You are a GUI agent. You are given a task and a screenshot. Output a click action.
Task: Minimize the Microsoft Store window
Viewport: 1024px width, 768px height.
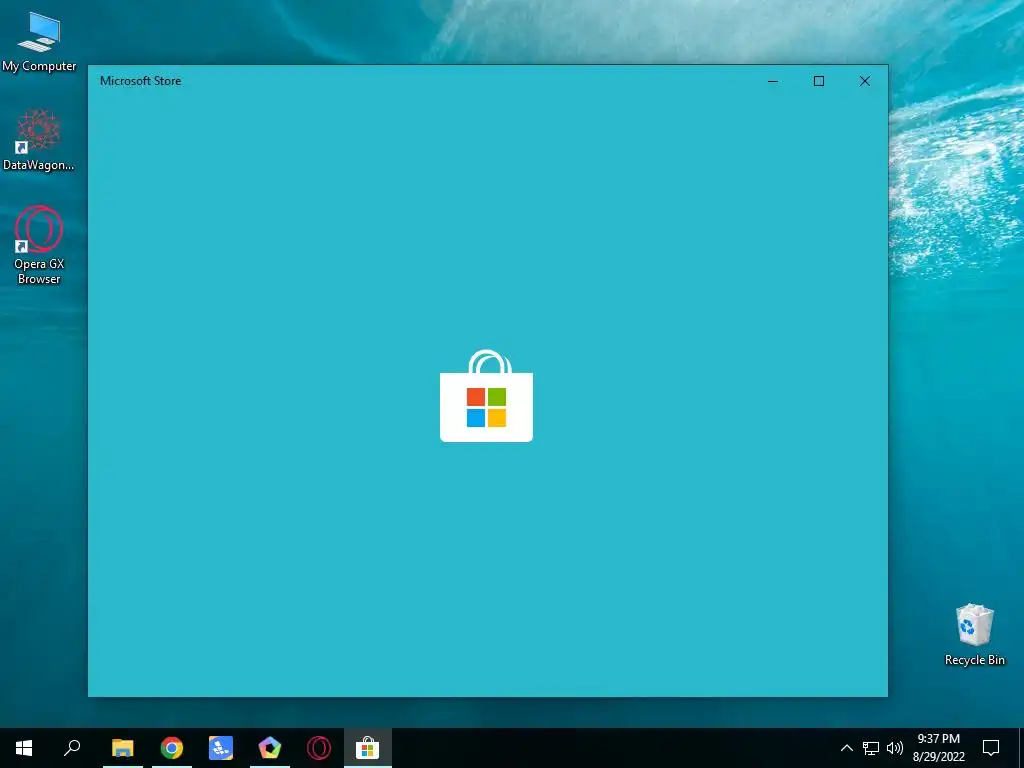[773, 81]
